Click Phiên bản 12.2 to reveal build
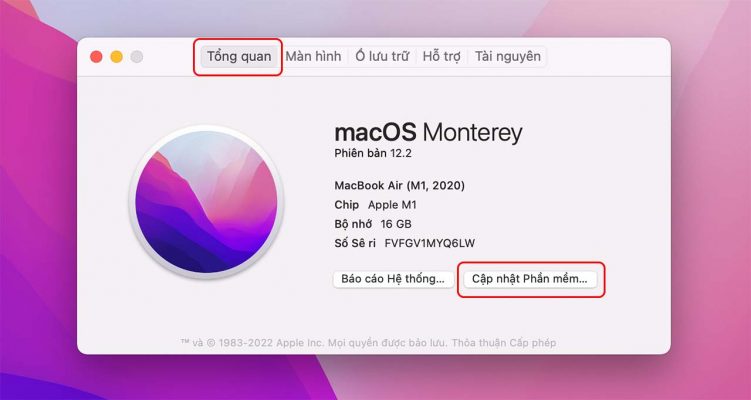This screenshot has width=751, height=400. click(x=373, y=153)
